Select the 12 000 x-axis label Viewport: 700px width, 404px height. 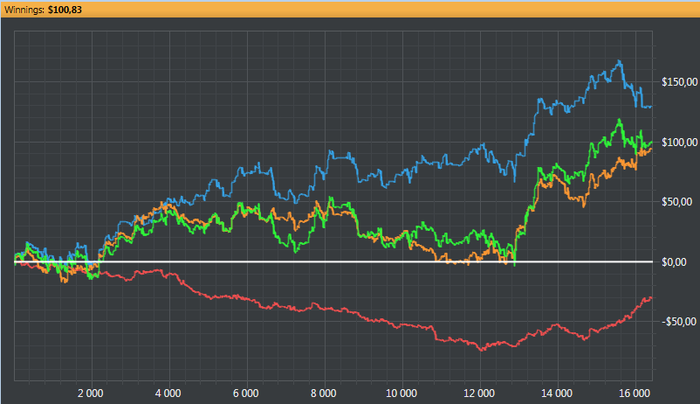[479, 393]
